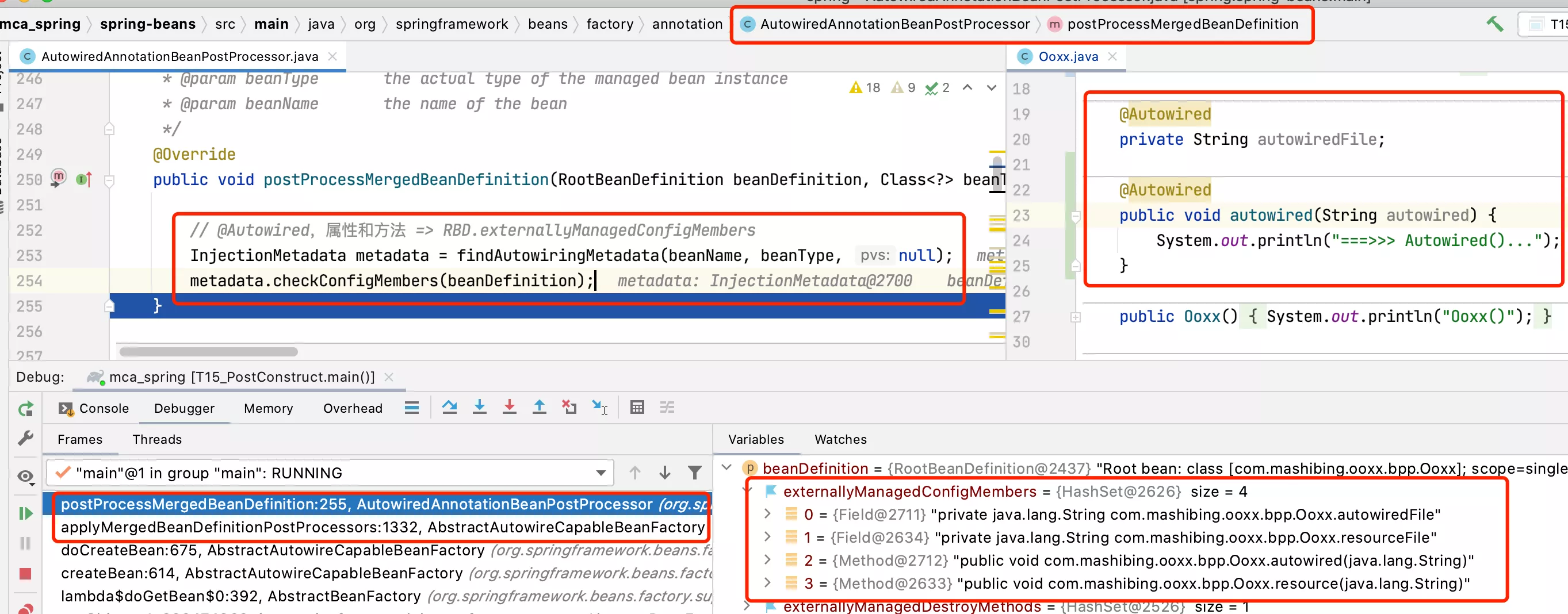The image size is (1568, 614).
Task: Close the mca_spring debug session tab
Action: pyautogui.click(x=389, y=377)
